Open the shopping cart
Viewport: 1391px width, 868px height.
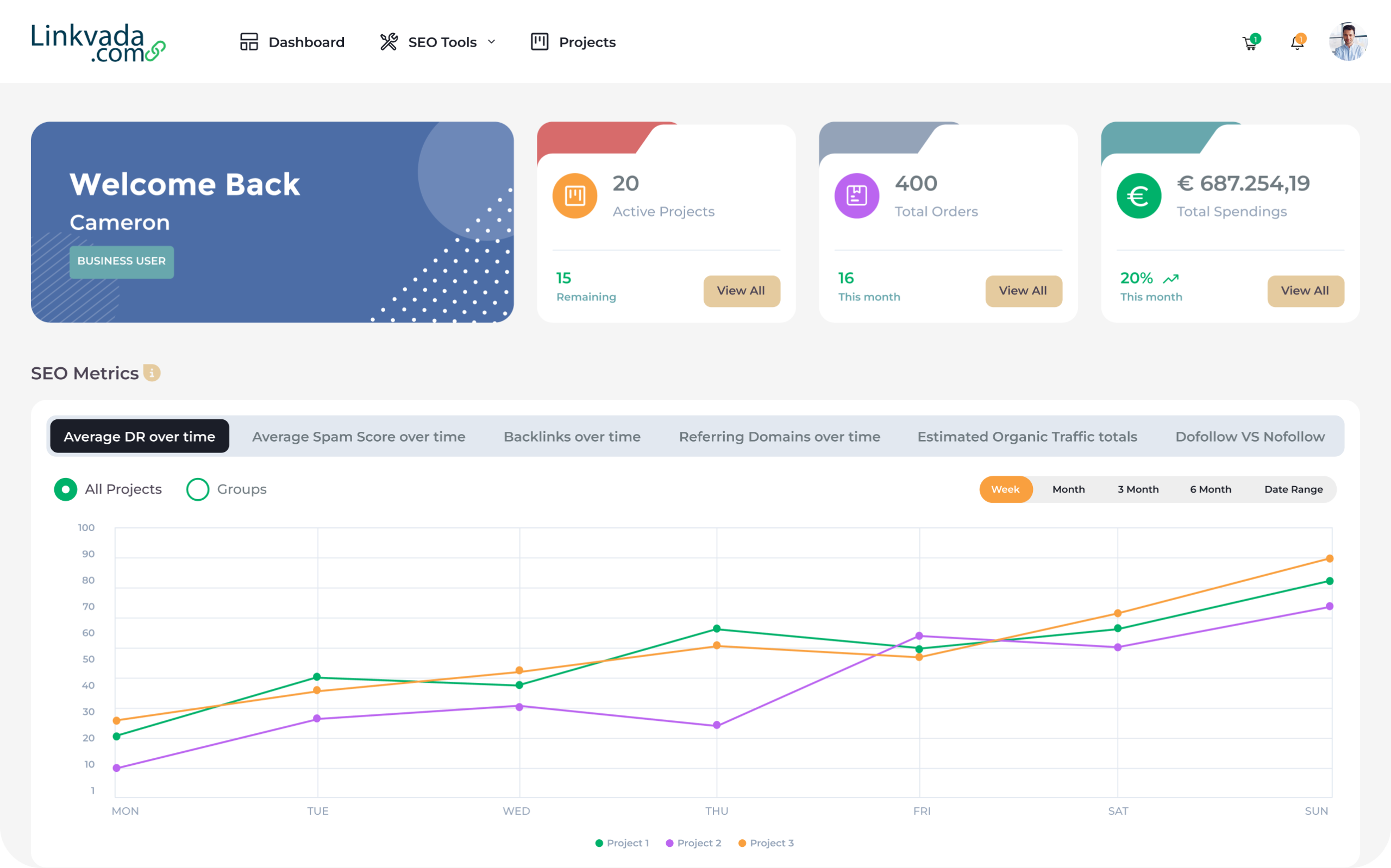1249,42
